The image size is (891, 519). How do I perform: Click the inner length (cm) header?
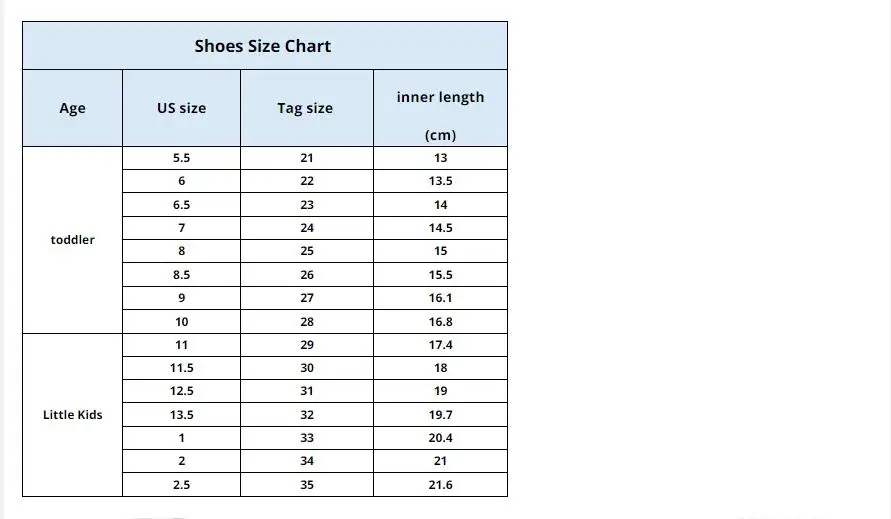pyautogui.click(x=440, y=108)
